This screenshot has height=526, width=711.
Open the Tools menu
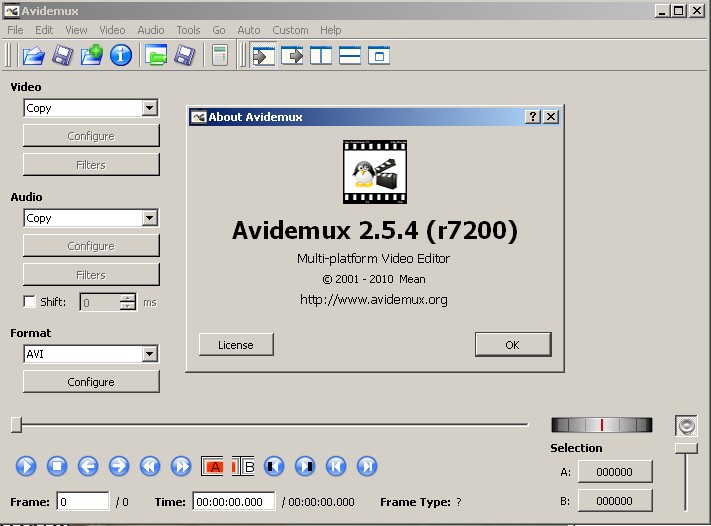[188, 30]
